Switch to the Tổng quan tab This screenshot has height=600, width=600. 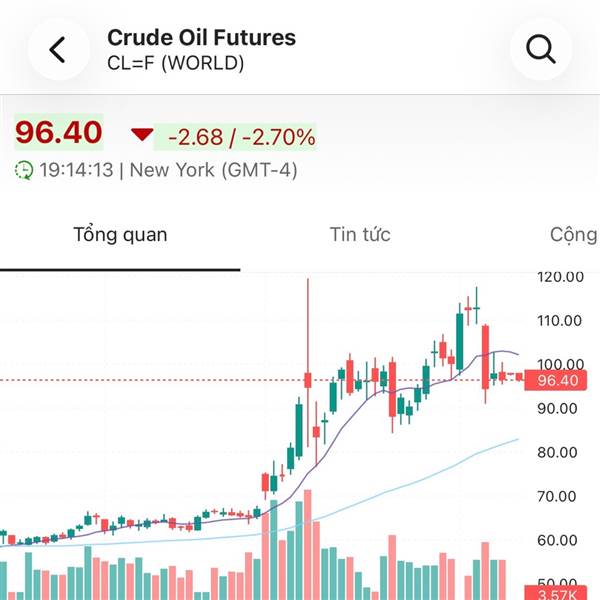click(120, 236)
